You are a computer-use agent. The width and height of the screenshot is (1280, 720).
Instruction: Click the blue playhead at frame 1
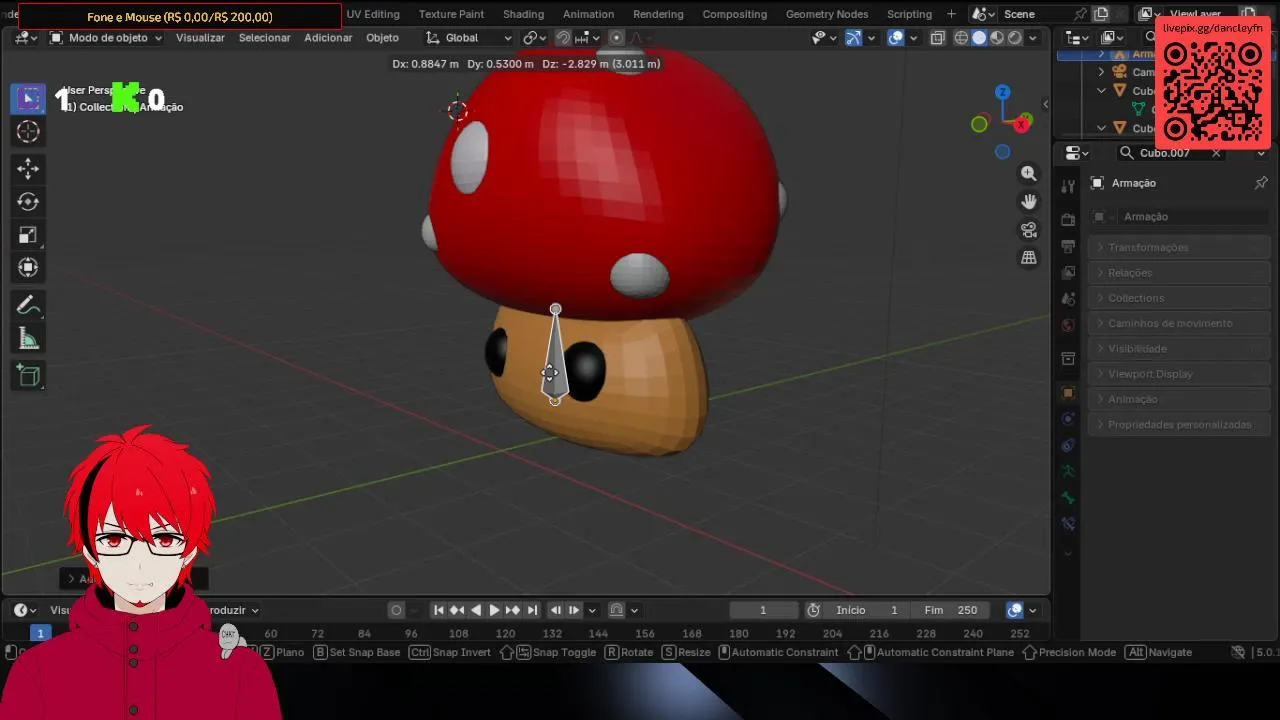(x=40, y=633)
